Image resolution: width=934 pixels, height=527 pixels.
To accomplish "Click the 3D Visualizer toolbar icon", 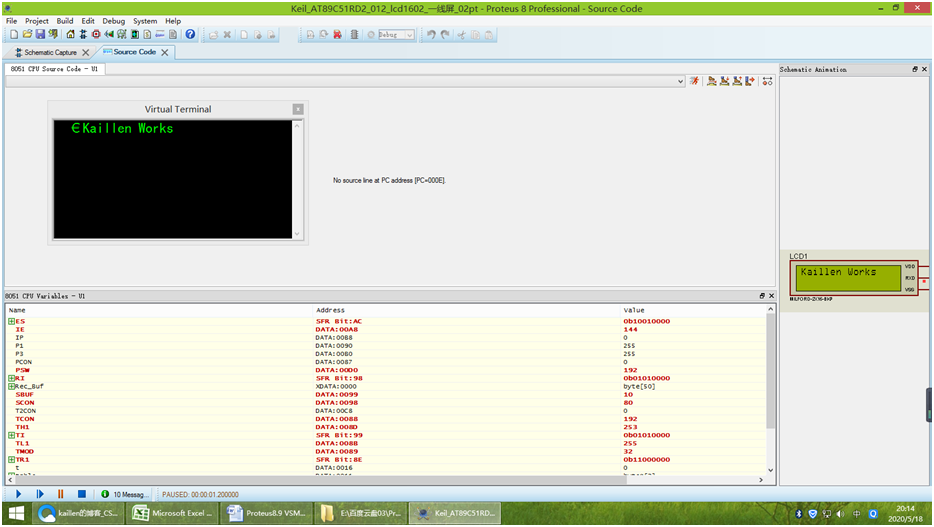I will click(109, 35).
